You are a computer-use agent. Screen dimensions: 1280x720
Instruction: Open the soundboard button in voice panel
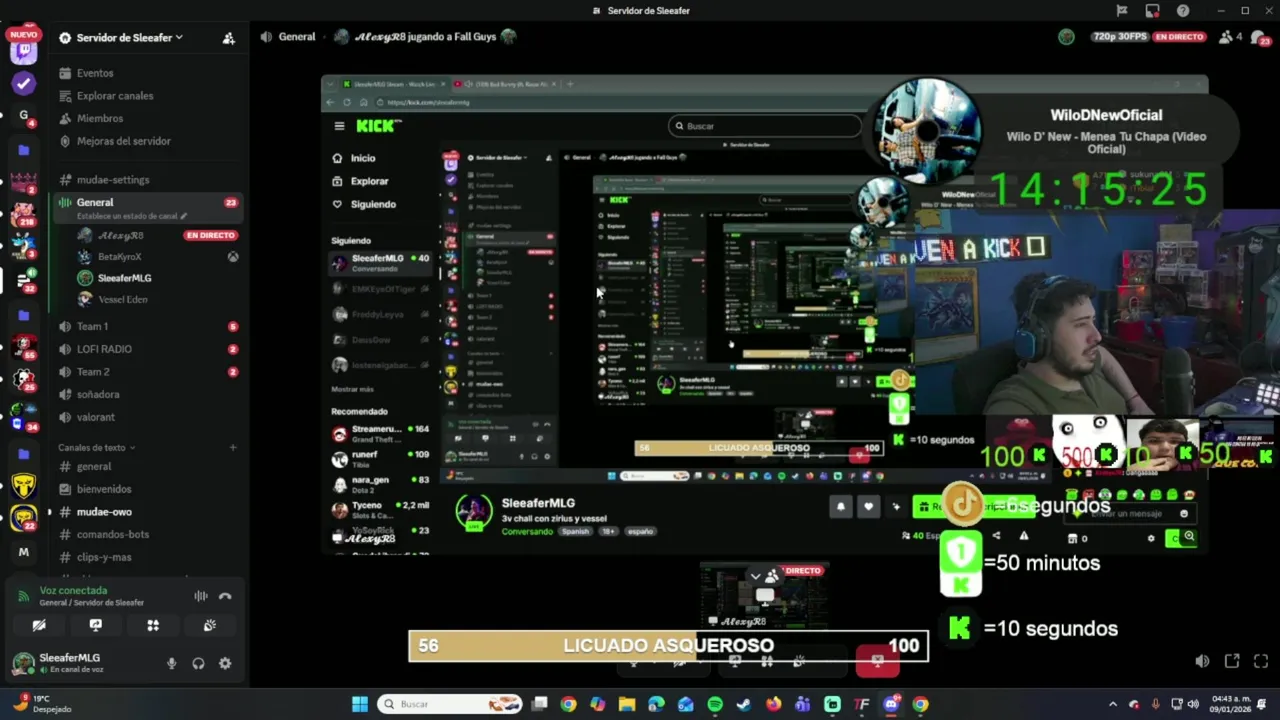tap(210, 625)
